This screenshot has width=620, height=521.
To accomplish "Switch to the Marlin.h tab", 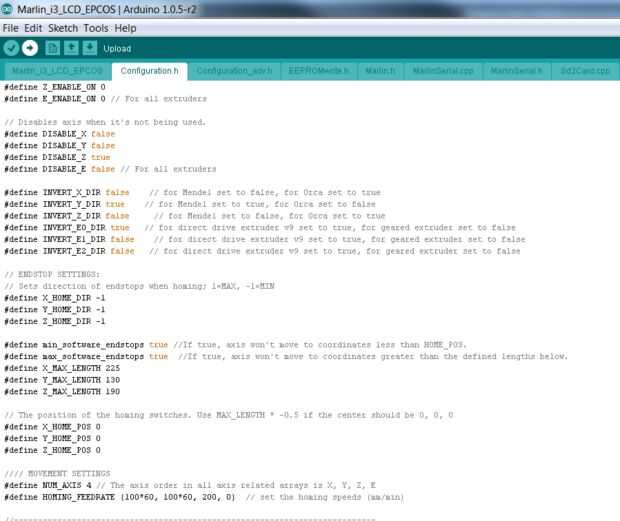I will point(380,71).
